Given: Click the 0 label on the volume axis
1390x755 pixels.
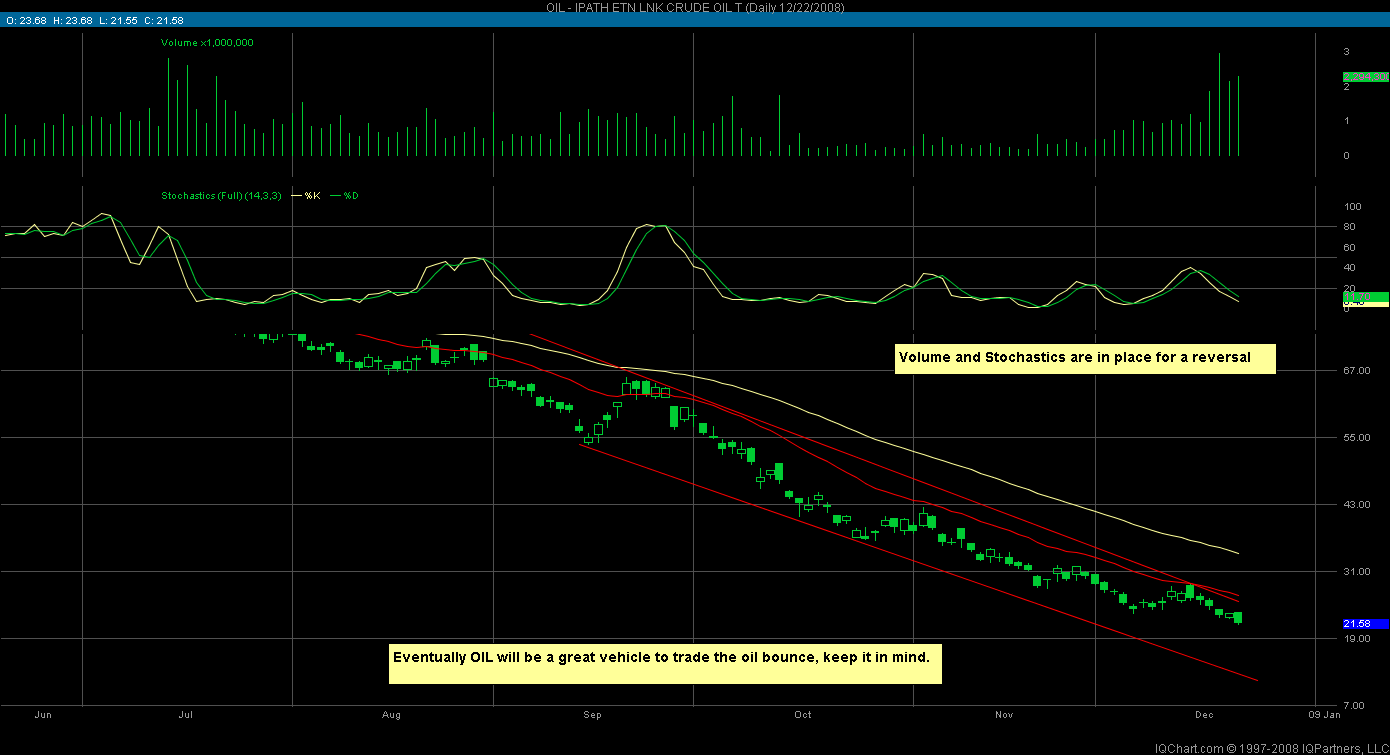Looking at the screenshot, I should [1347, 156].
